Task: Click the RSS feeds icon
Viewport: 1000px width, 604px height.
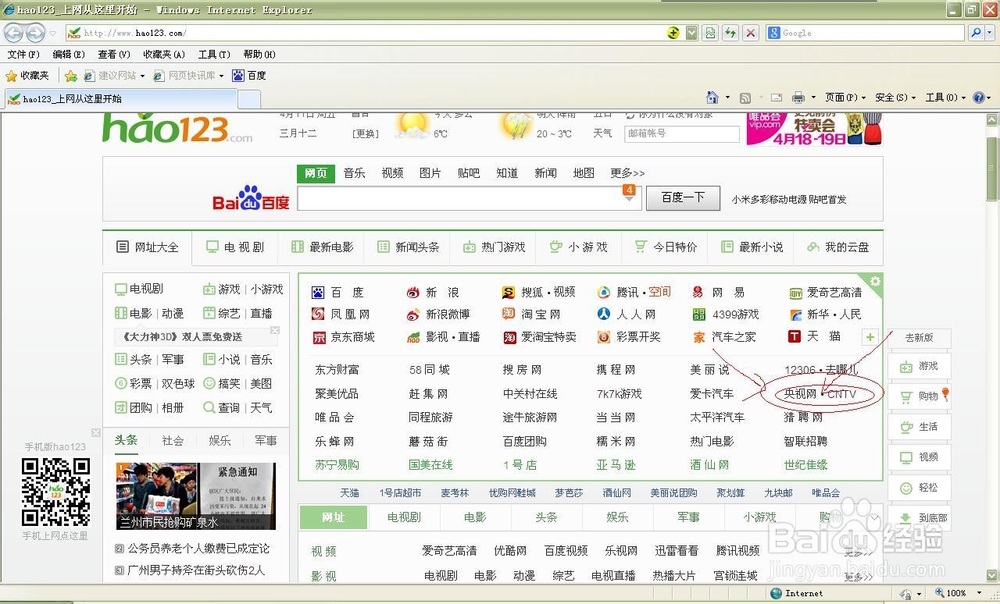Action: [745, 98]
